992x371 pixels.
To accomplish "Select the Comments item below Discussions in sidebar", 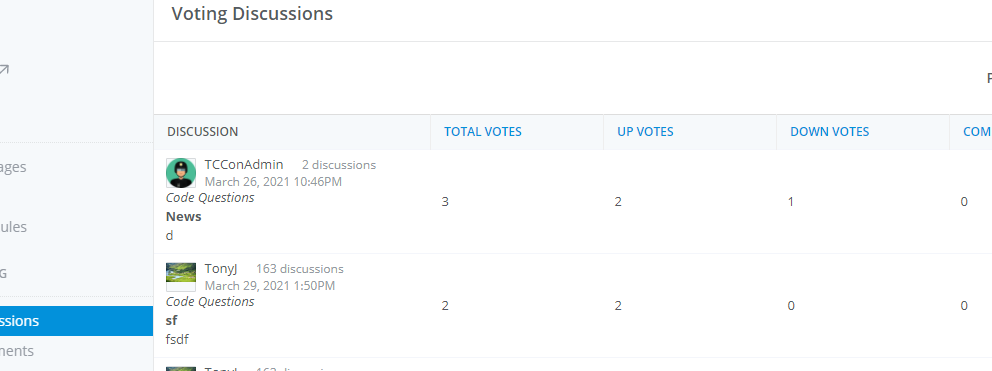I will click(17, 351).
